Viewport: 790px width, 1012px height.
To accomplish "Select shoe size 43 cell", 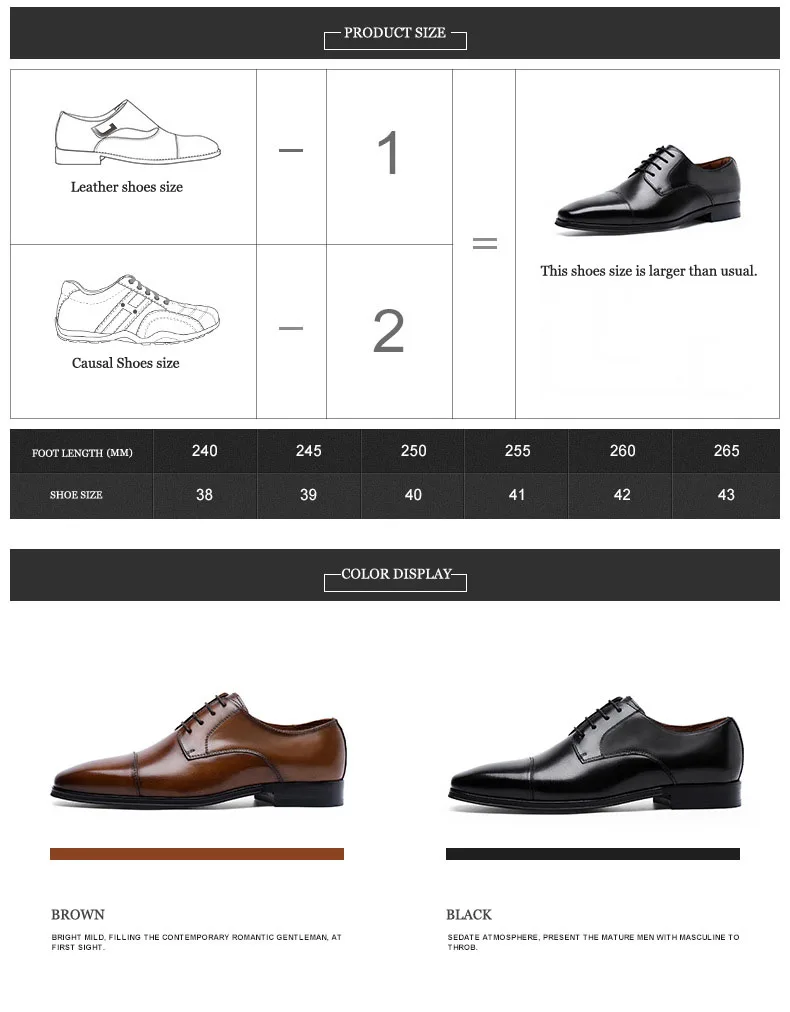I will [x=726, y=495].
